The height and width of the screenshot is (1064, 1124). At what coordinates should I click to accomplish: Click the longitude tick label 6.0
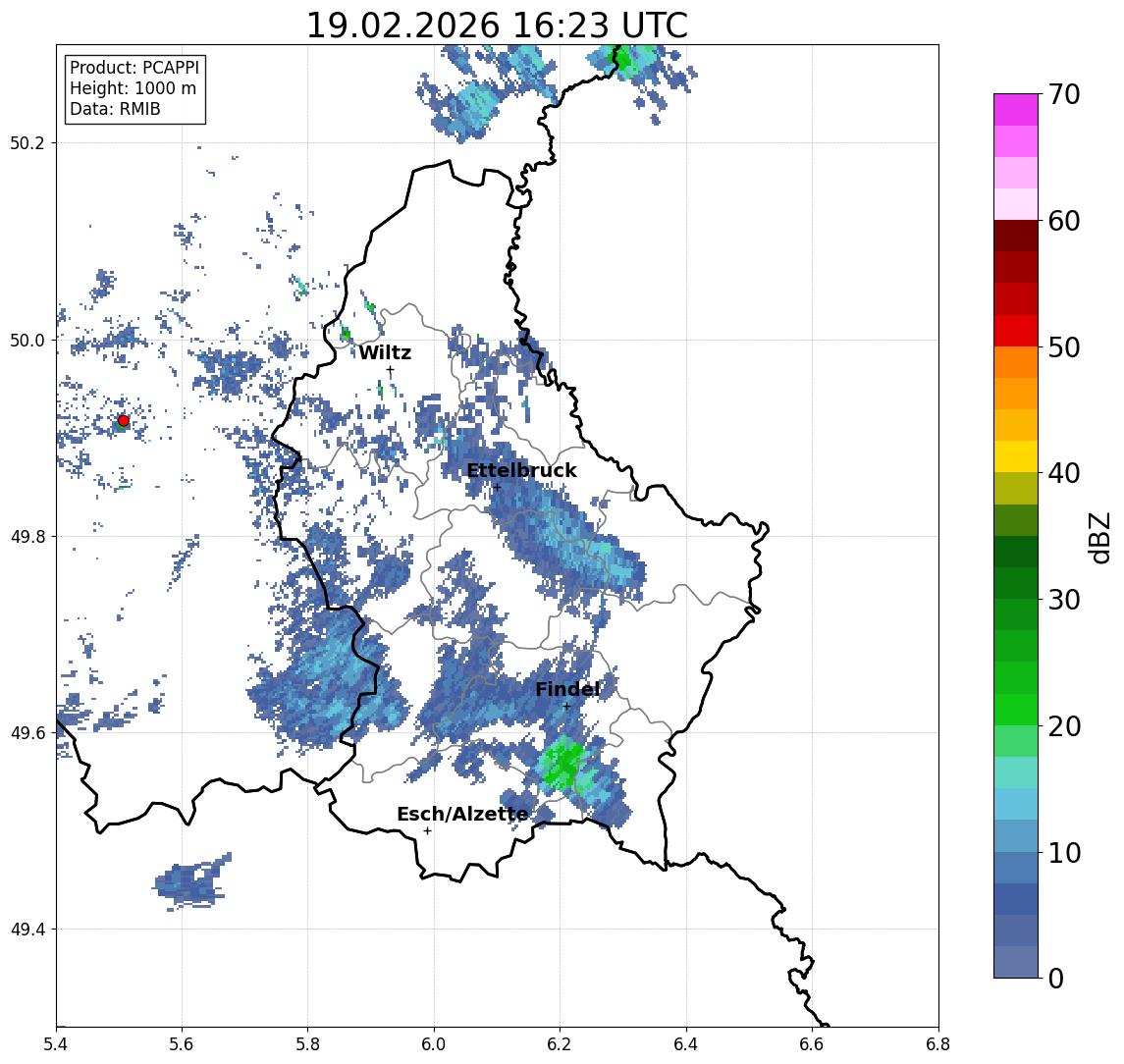click(434, 1044)
